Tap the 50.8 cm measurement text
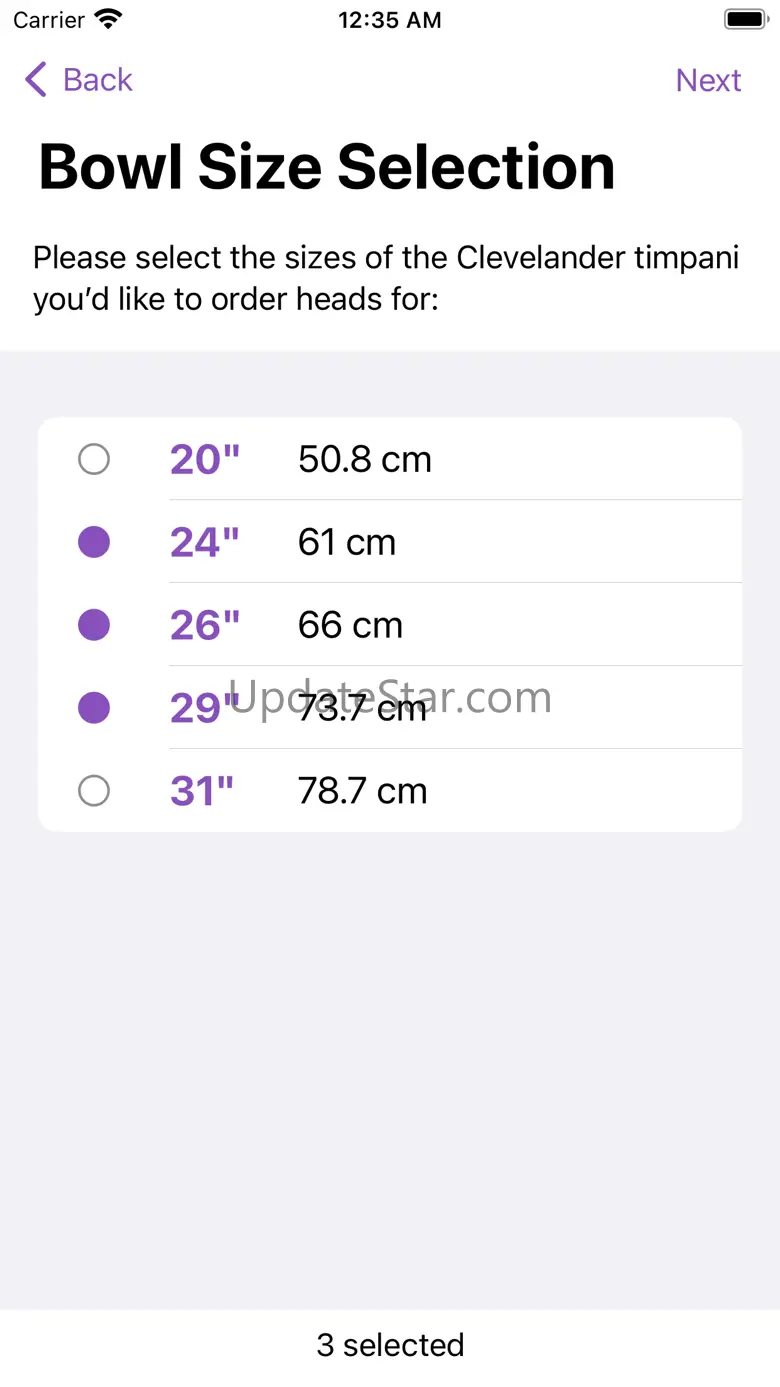Image resolution: width=780 pixels, height=1387 pixels. click(365, 460)
